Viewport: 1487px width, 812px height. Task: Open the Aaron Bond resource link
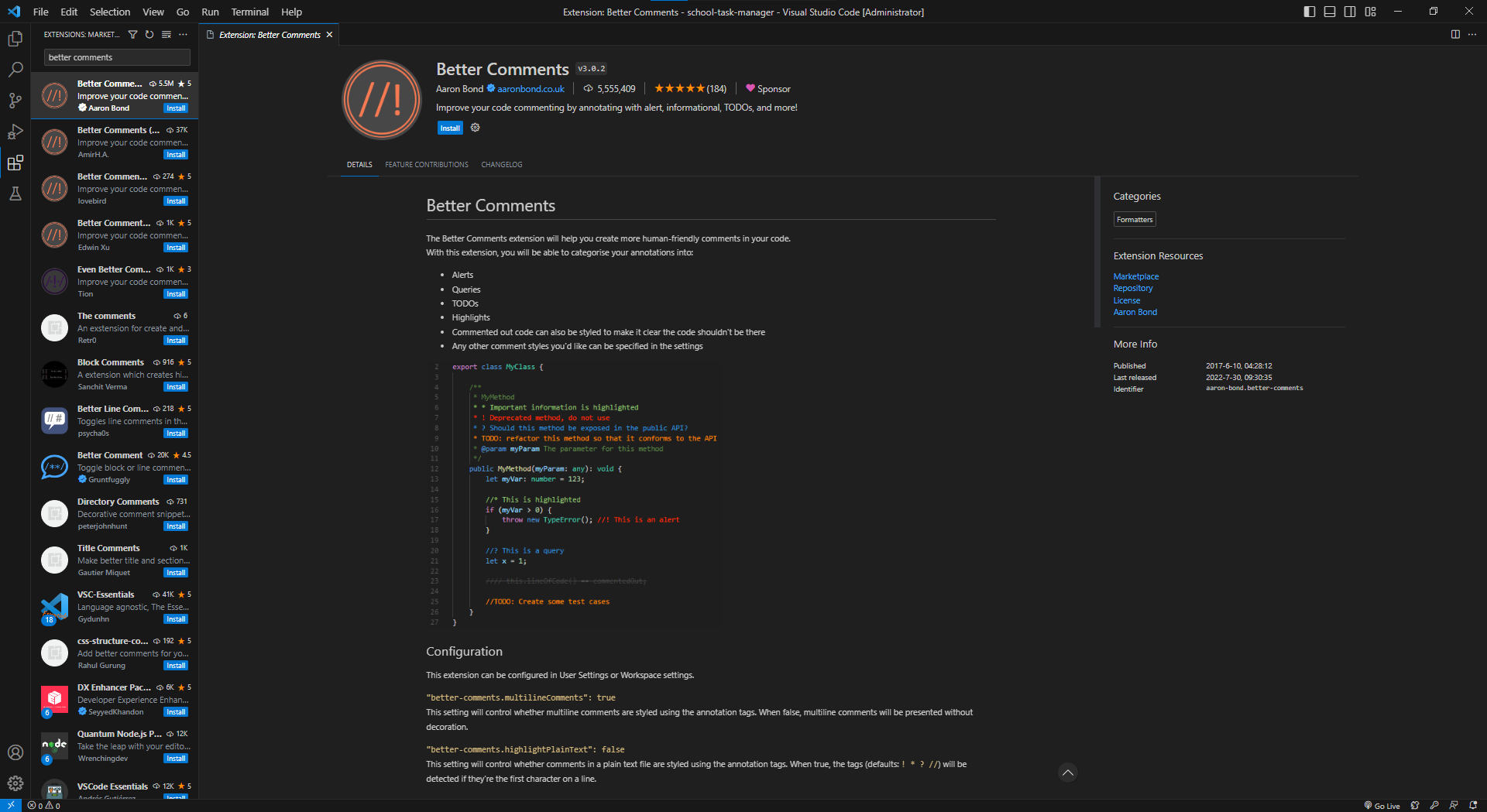tap(1135, 312)
